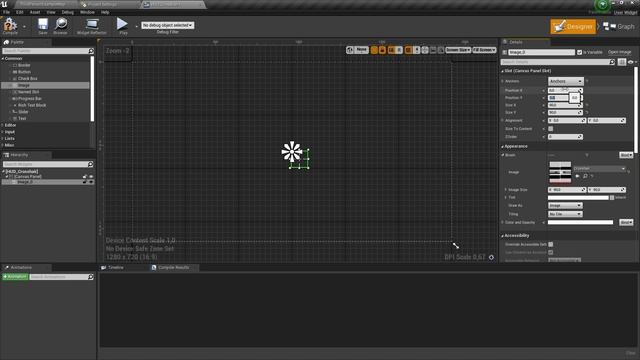
Task: Click localization preview 'None' button in viewport toolbar
Action: 361,50
